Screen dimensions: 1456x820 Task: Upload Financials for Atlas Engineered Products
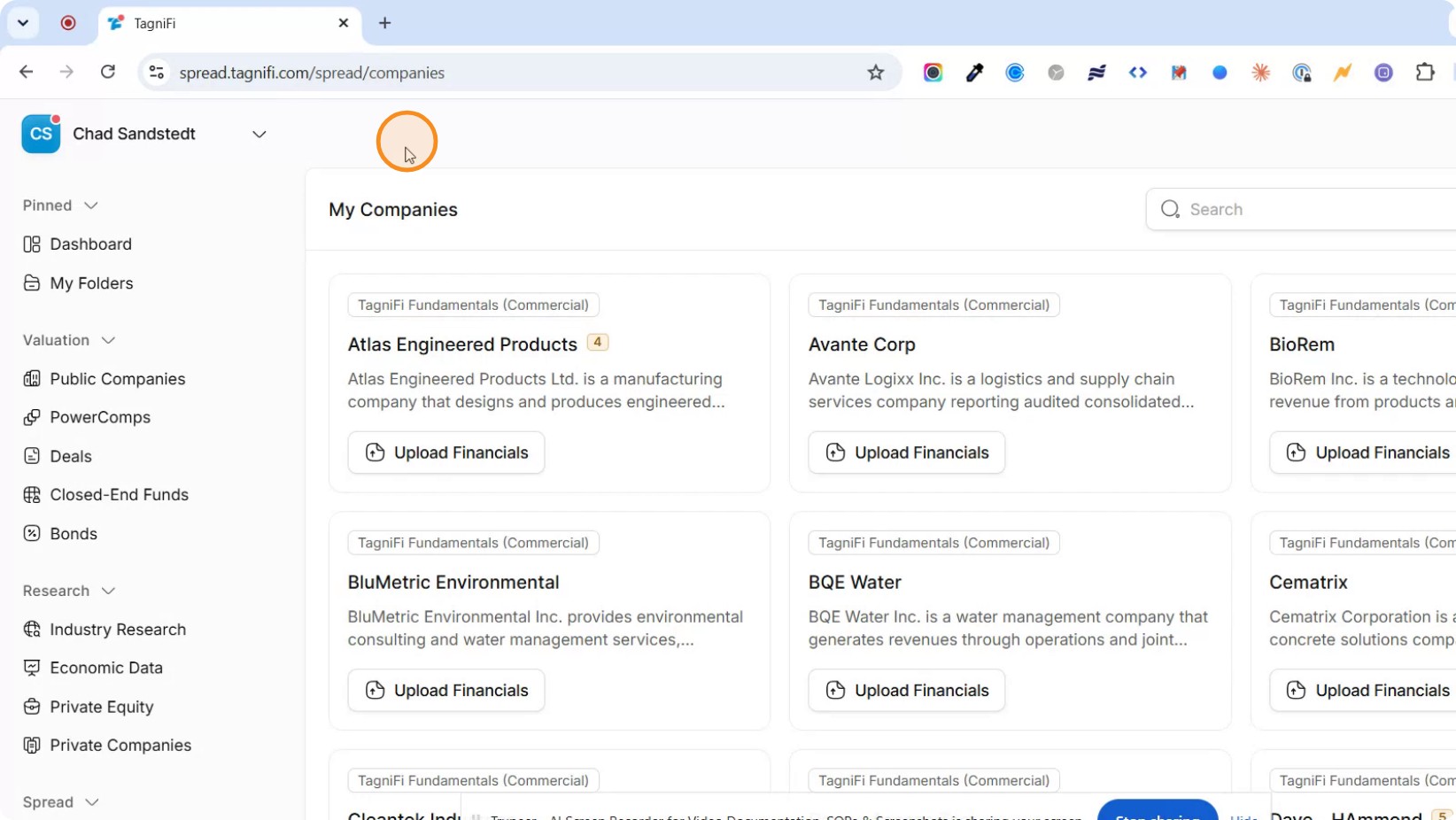point(446,453)
